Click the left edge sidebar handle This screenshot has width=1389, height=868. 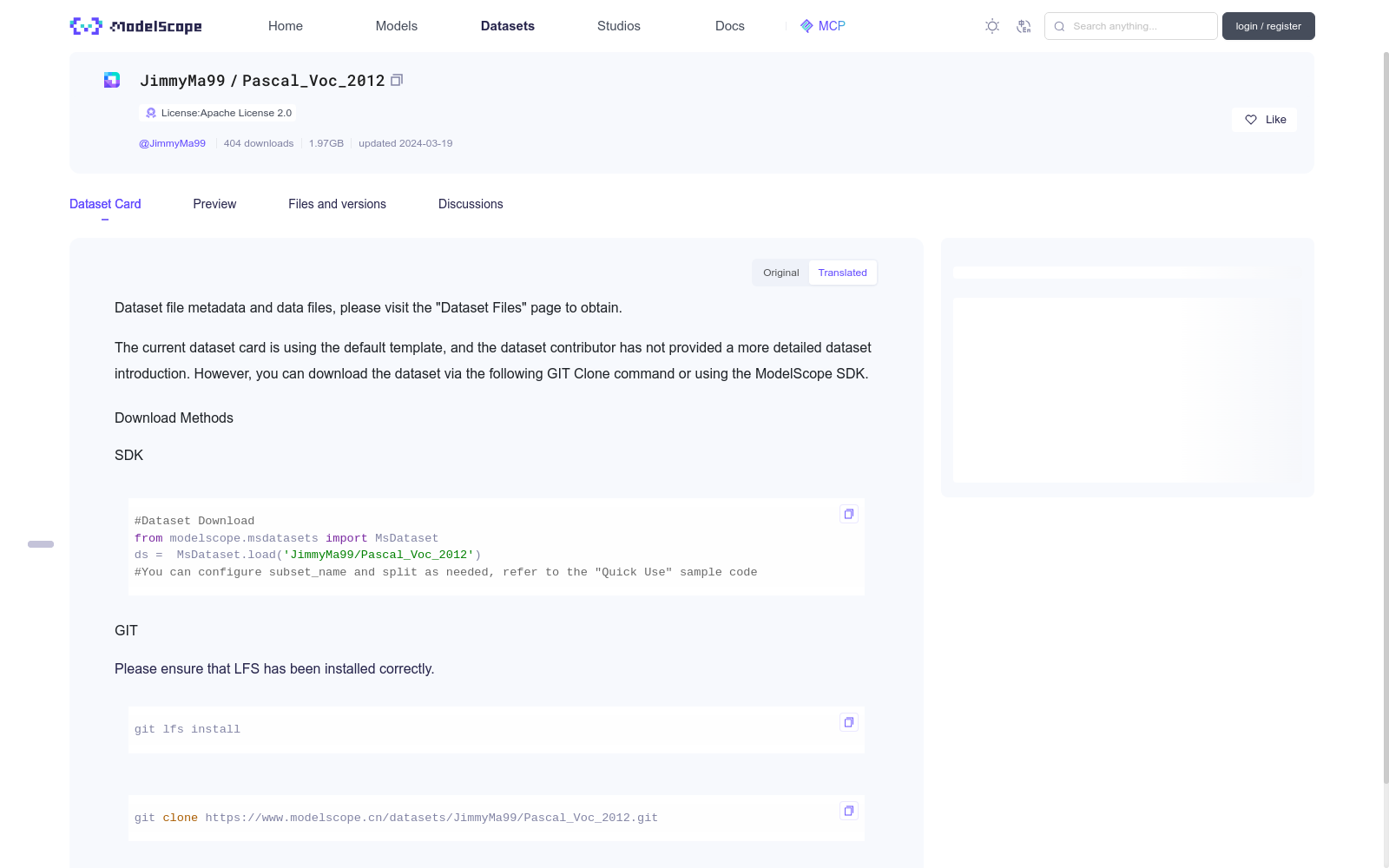tap(41, 544)
